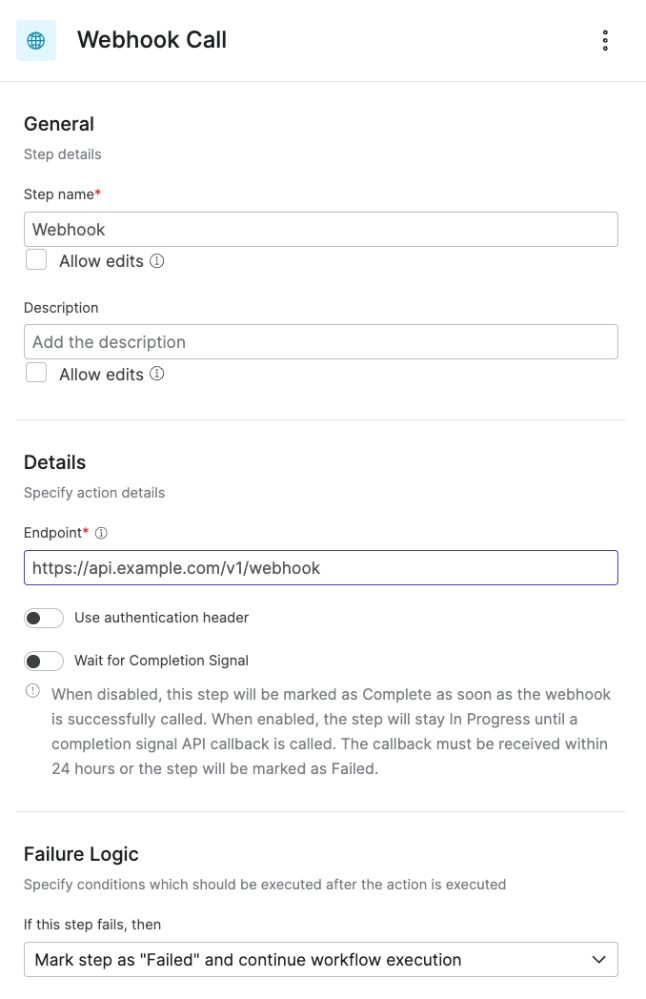Click the Endpoint info icon
Viewport: 646px width, 999px height.
101,533
